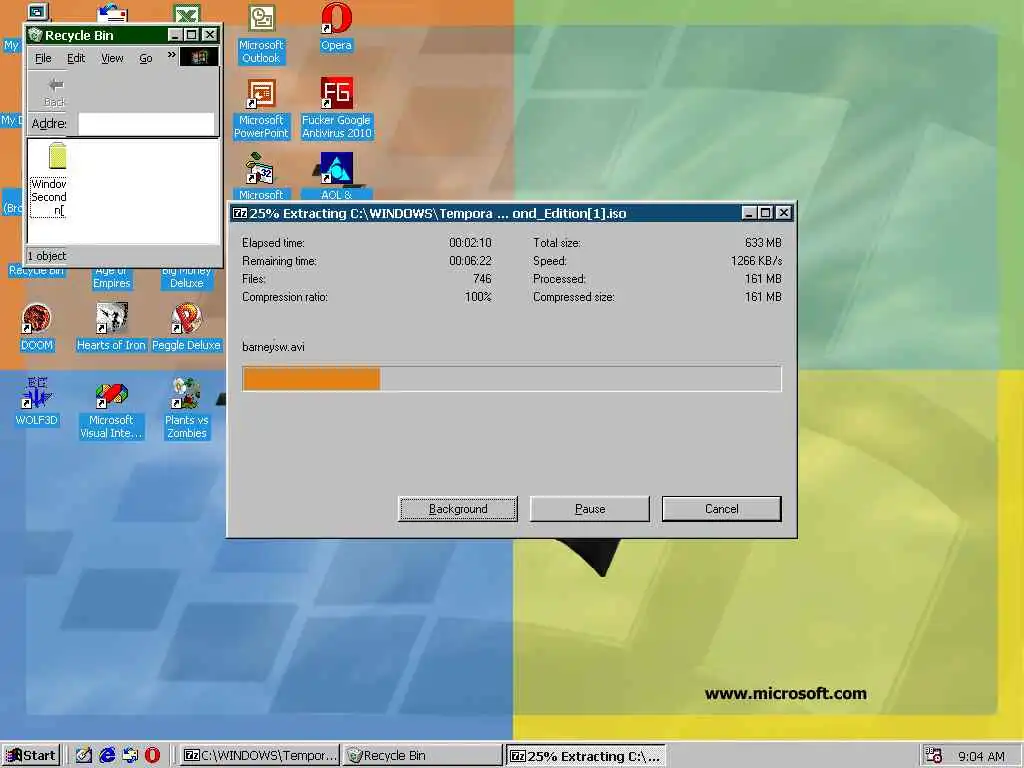Click the 9:04 AM clock in the tray
Screen dimensions: 1024x768
(x=982, y=756)
